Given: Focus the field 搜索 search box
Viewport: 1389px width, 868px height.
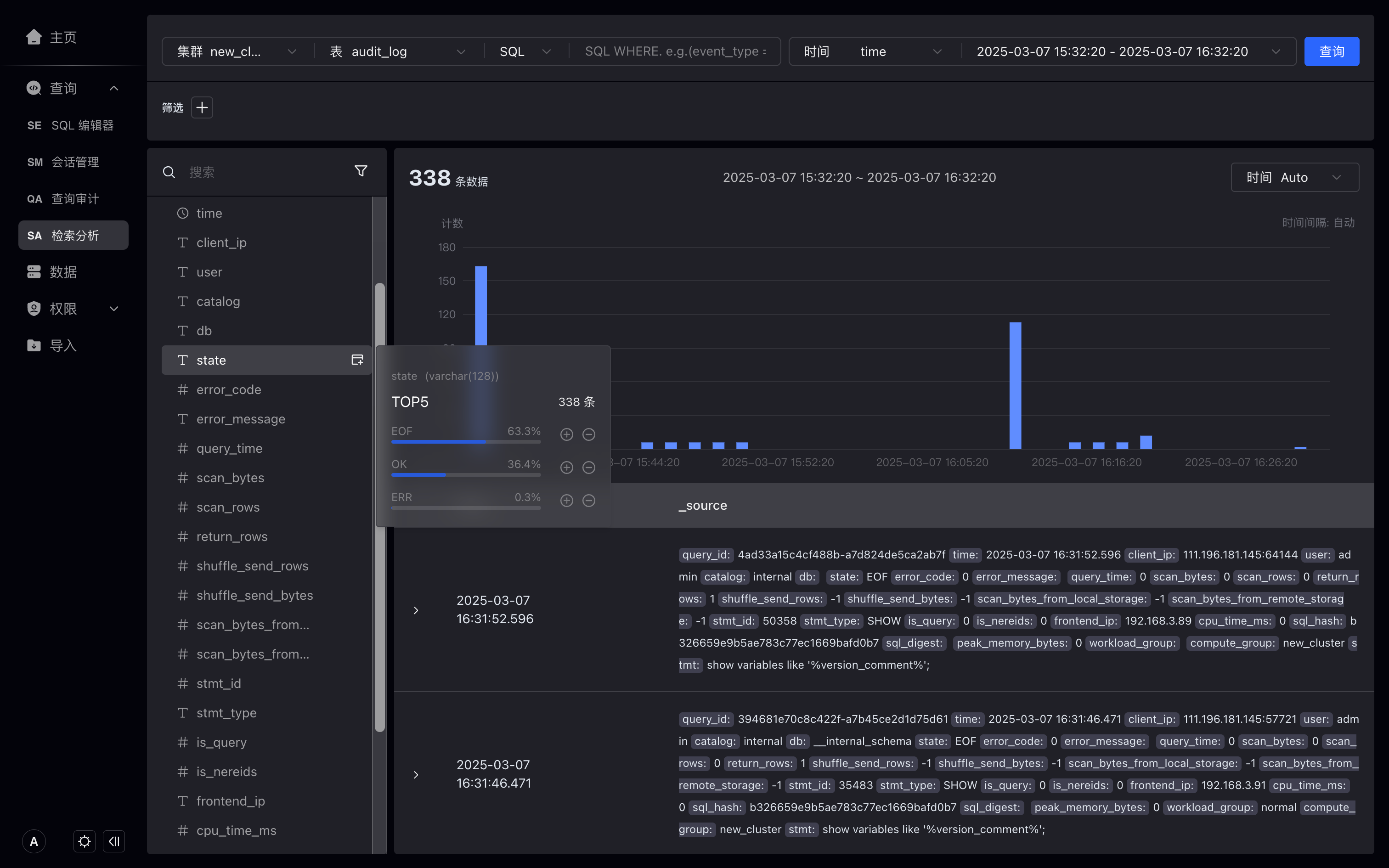Looking at the screenshot, I should click(x=264, y=172).
